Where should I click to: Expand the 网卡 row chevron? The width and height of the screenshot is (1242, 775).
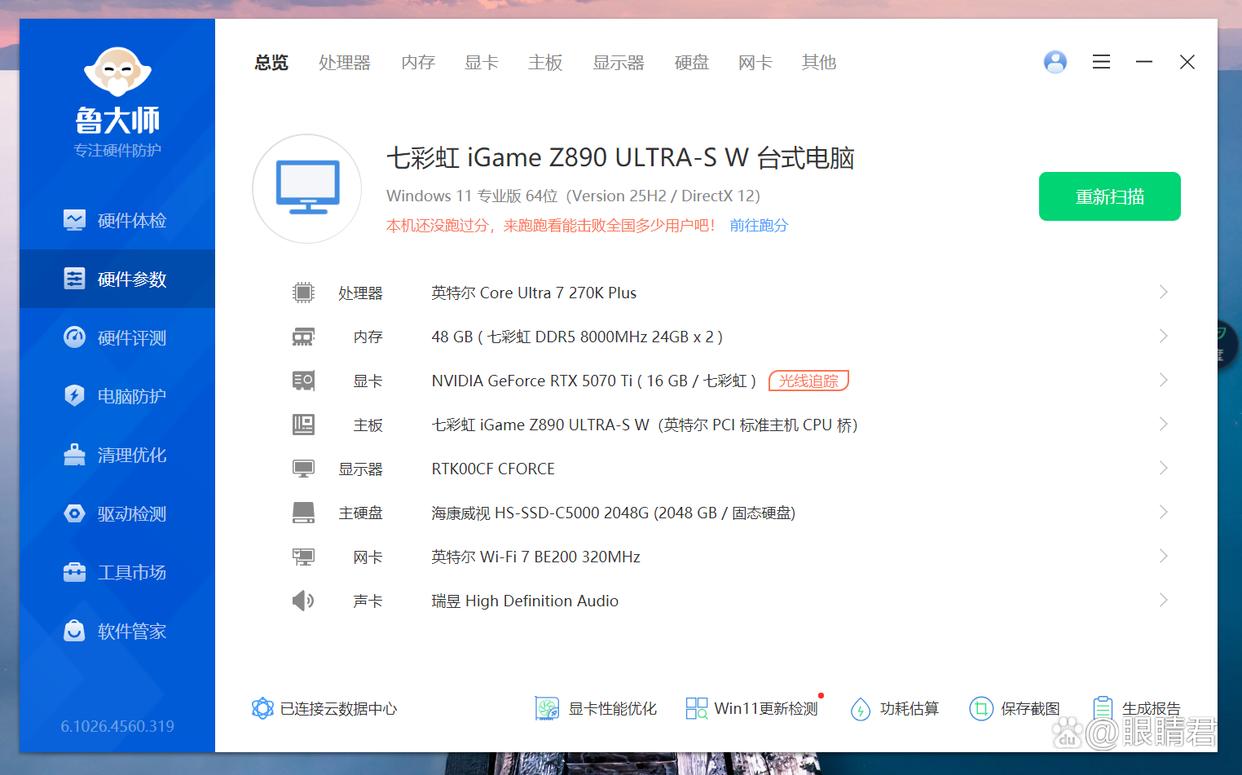1163,556
